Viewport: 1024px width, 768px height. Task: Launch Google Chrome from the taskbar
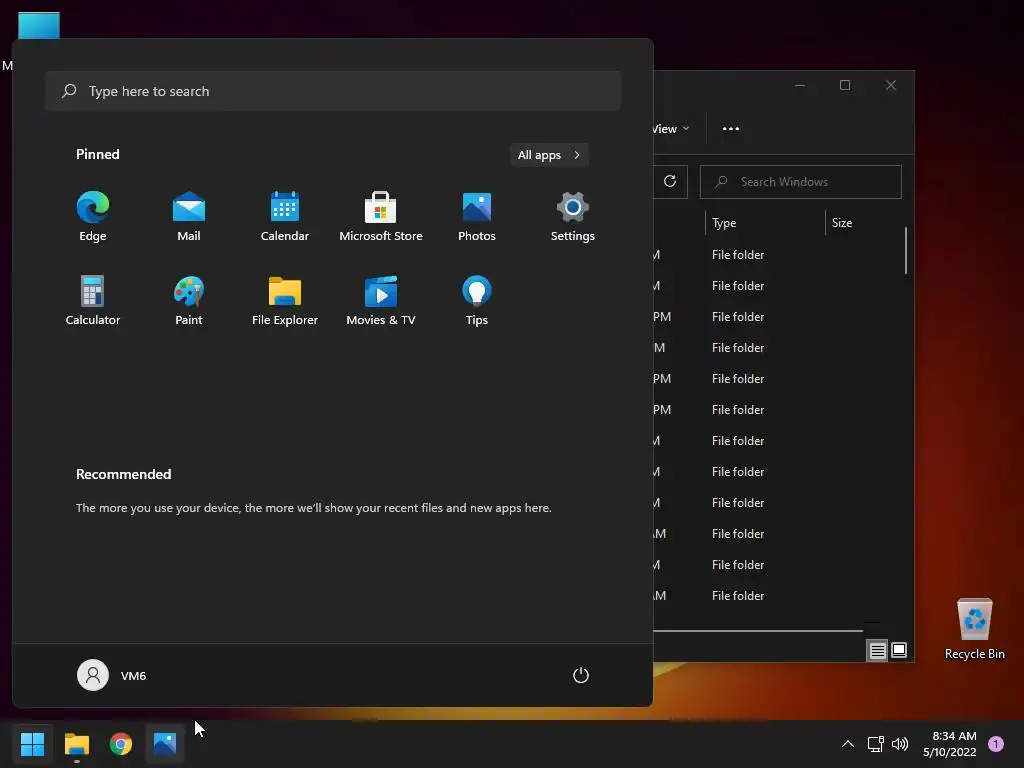click(x=121, y=744)
